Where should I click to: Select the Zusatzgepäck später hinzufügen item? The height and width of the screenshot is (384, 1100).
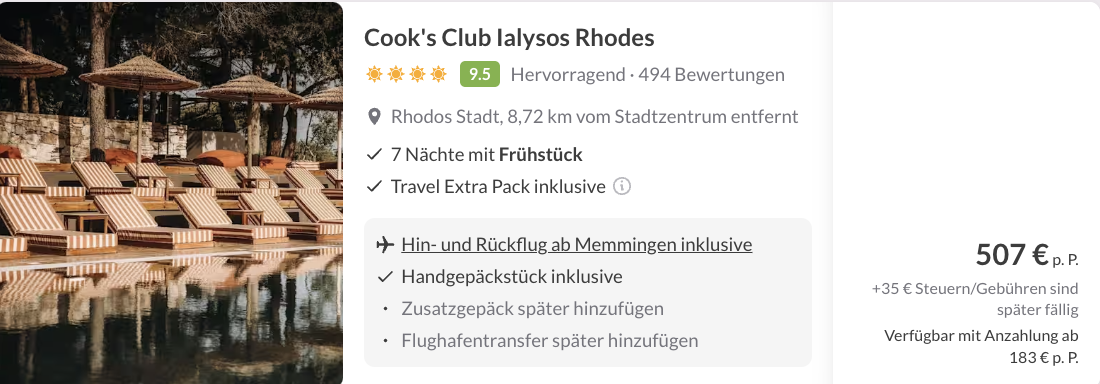click(x=532, y=309)
